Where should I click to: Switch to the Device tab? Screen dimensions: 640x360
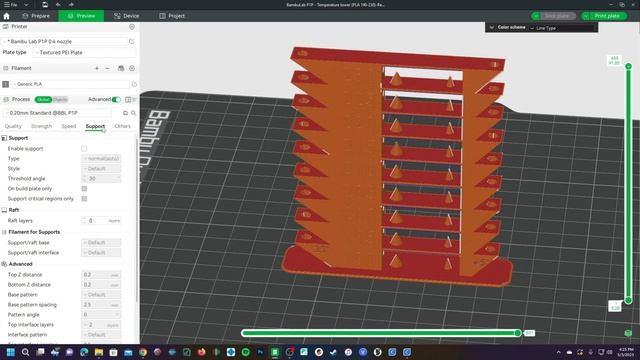tap(127, 16)
